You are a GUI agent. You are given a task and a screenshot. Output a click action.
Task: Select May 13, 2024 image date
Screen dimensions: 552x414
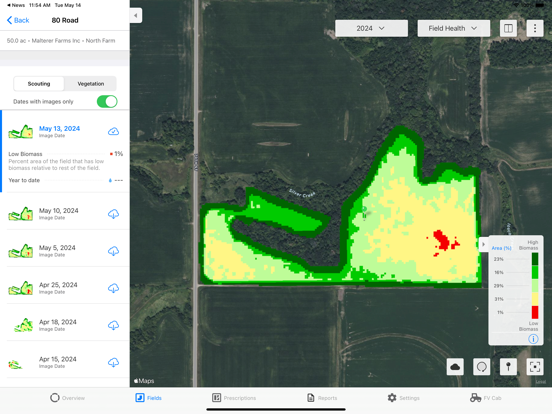[59, 128]
